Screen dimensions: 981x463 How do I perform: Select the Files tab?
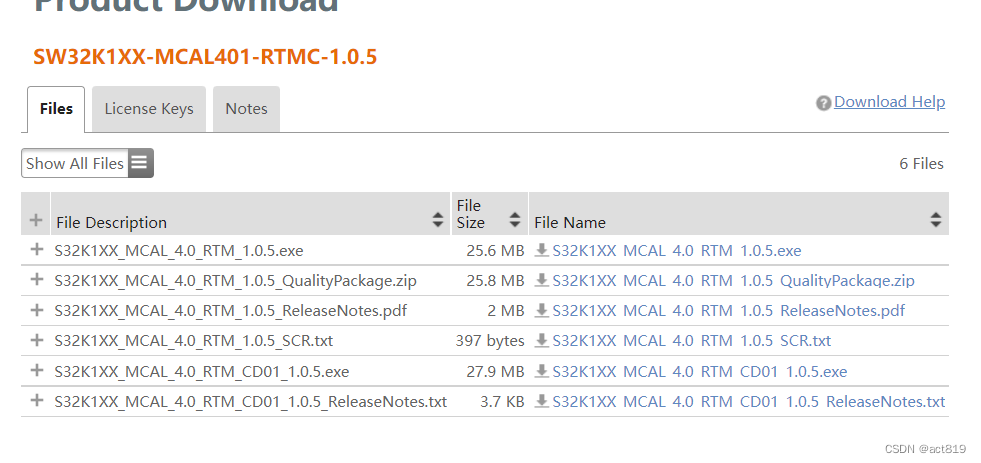tap(56, 109)
